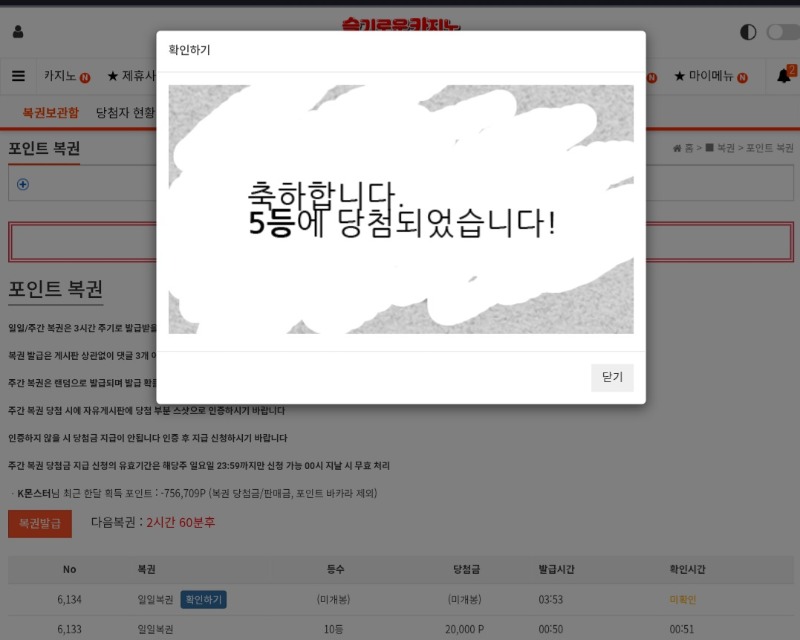This screenshot has height=640, width=800.
Task: Open the notification bell
Action: (784, 76)
